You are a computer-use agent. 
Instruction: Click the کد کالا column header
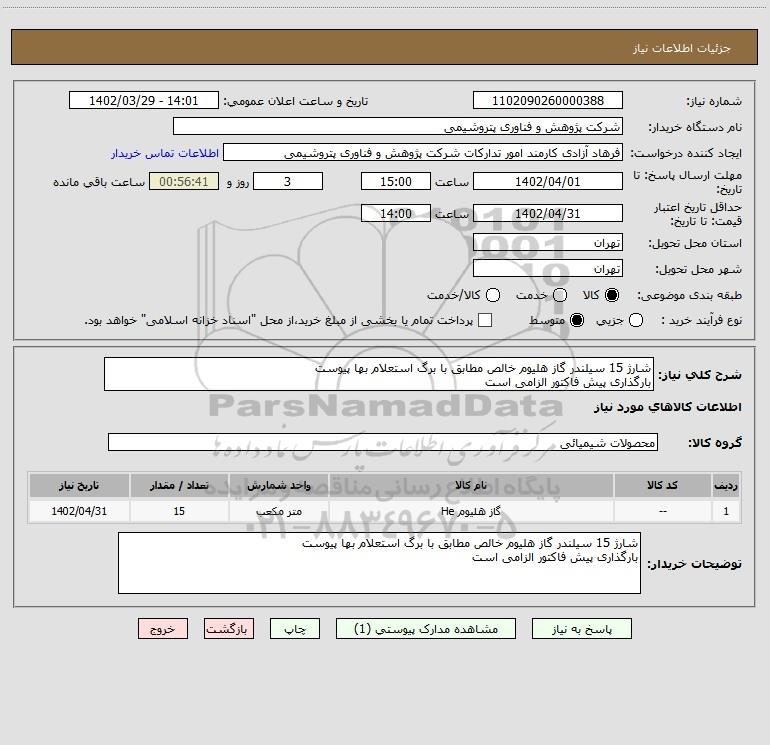pos(662,485)
